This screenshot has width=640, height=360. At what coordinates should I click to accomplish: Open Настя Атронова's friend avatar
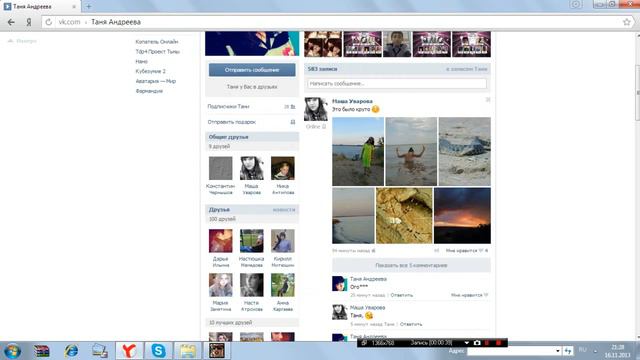251,285
